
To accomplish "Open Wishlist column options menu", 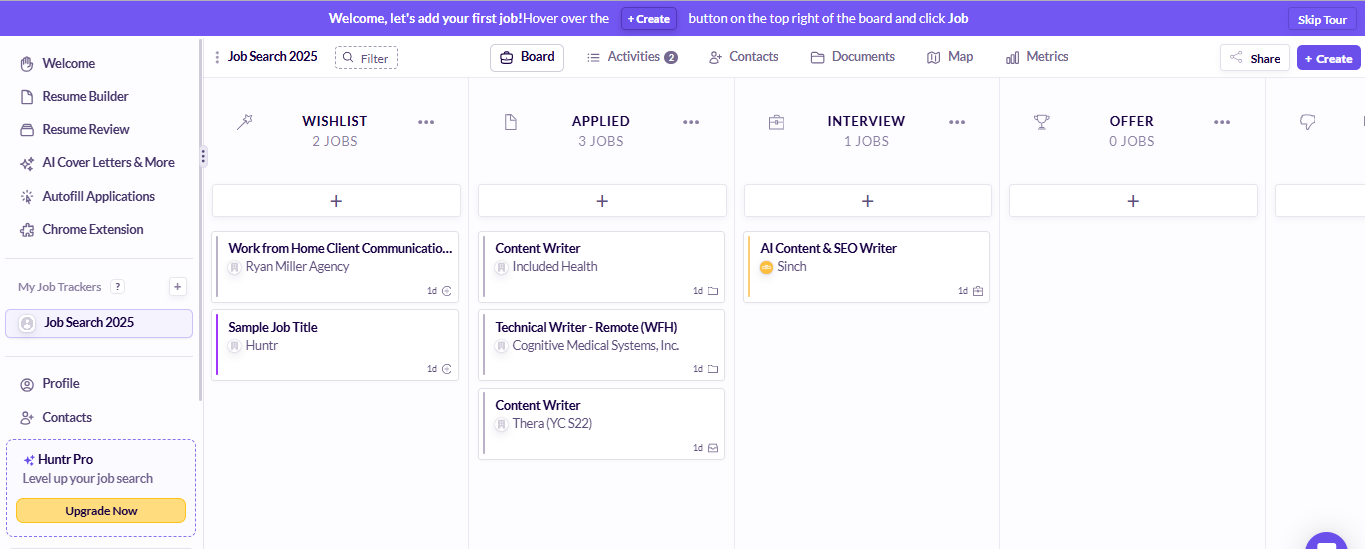I will 426,122.
